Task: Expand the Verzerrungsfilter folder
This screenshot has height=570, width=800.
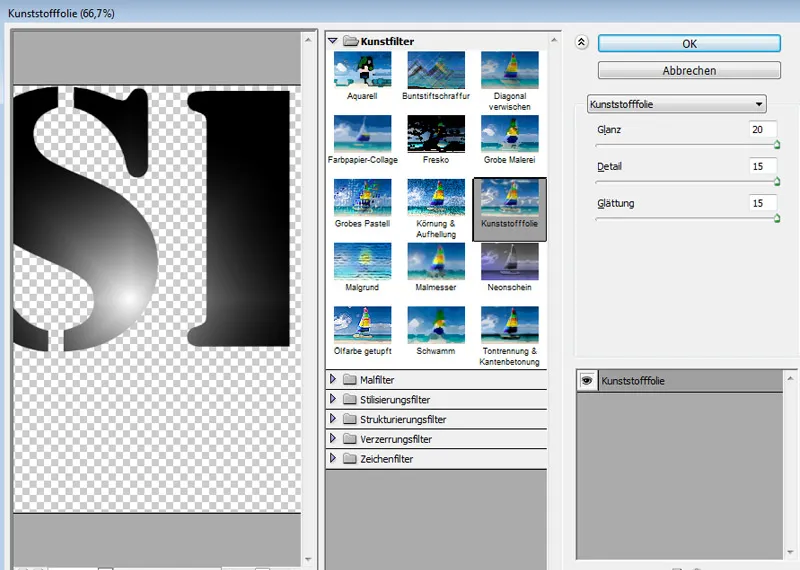Action: [333, 438]
